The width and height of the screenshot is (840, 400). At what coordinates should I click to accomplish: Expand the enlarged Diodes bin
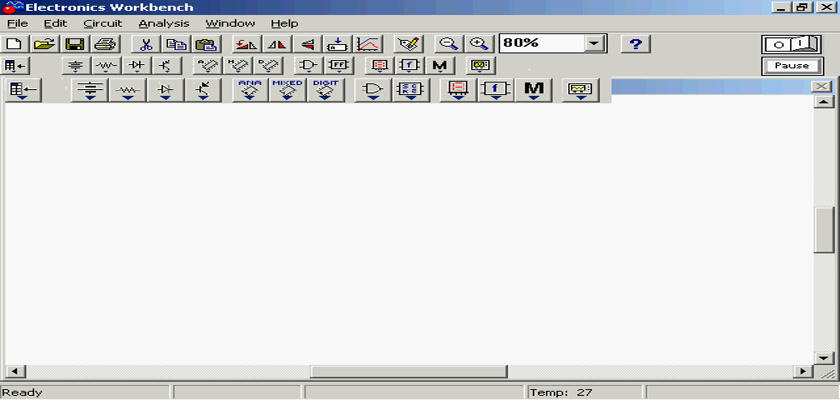pyautogui.click(x=165, y=90)
